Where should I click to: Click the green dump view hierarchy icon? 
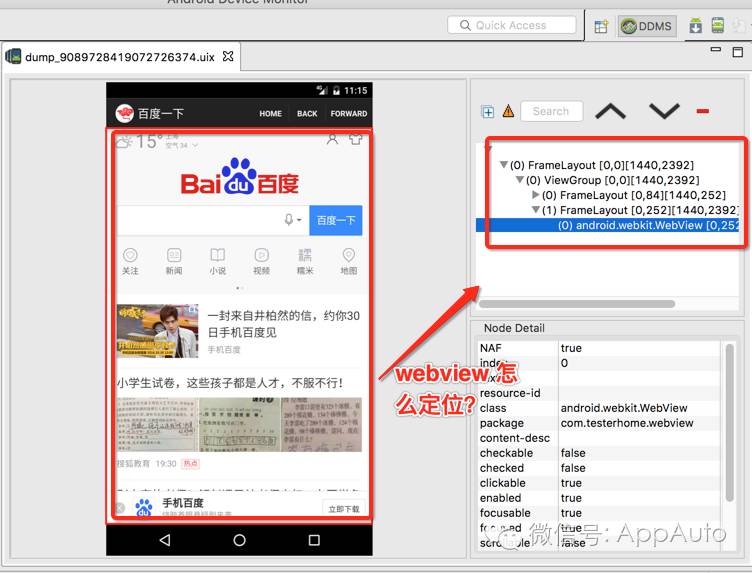[717, 25]
